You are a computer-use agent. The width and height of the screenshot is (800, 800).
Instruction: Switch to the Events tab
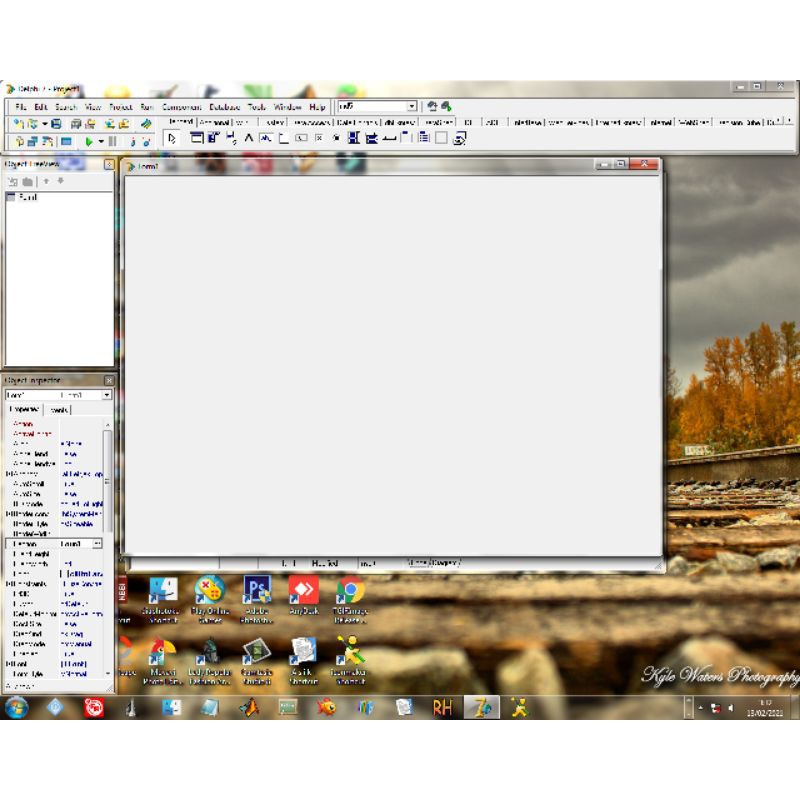[x=58, y=409]
